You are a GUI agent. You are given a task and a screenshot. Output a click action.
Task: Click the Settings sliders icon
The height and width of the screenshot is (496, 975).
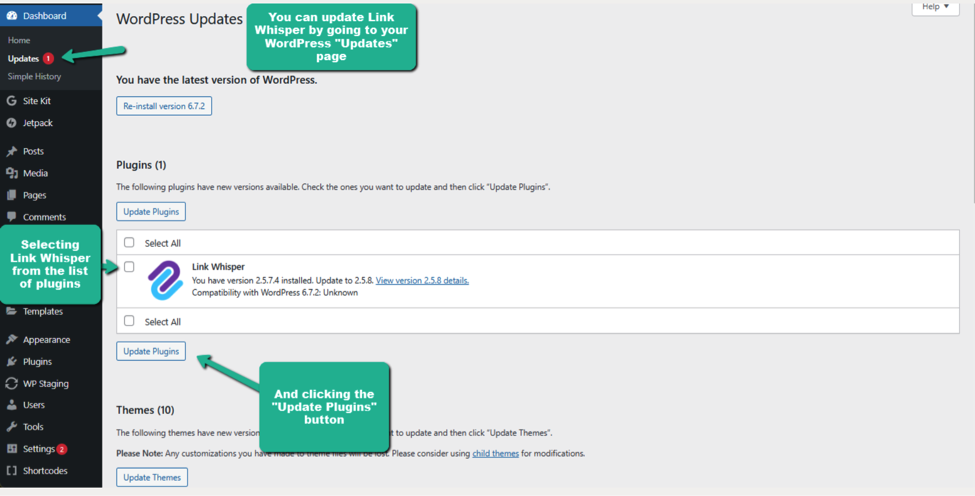(x=11, y=449)
